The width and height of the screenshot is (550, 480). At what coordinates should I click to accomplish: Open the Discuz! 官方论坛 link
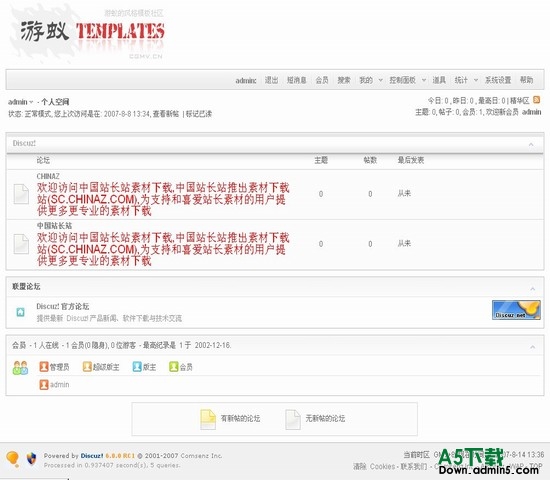63,306
